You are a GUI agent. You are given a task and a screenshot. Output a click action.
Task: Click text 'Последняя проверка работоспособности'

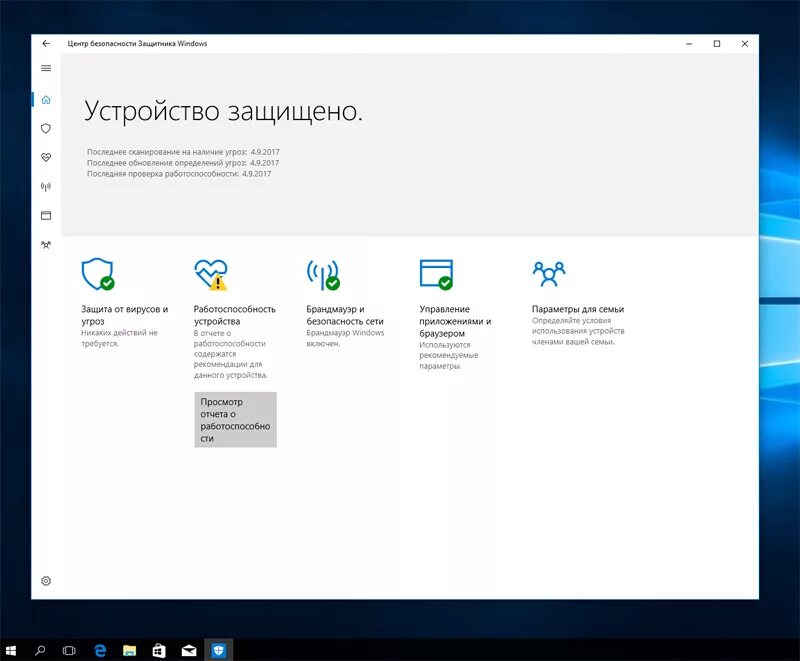(163, 174)
